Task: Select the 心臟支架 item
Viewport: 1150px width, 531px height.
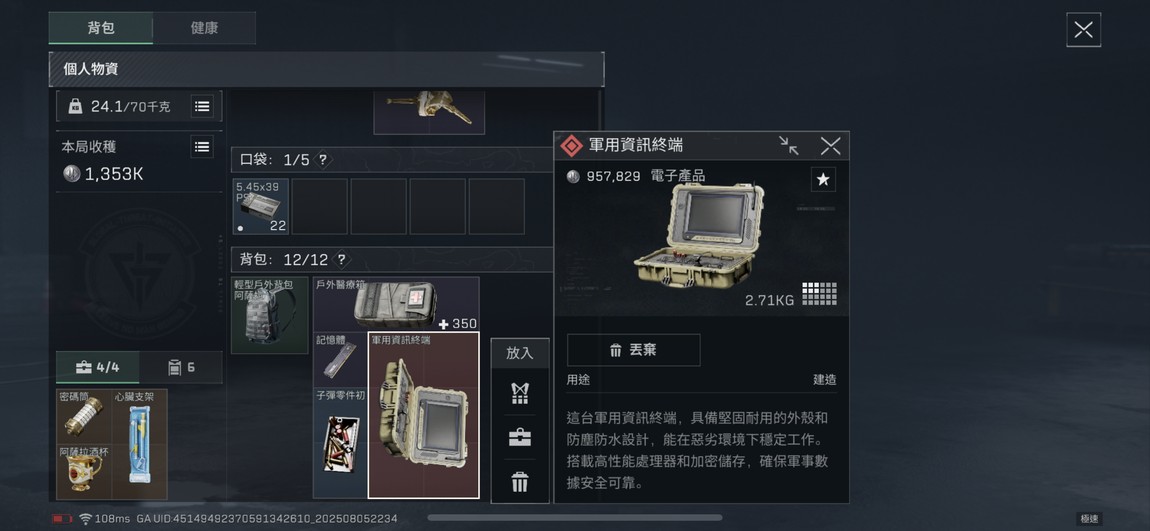Action: coord(139,444)
